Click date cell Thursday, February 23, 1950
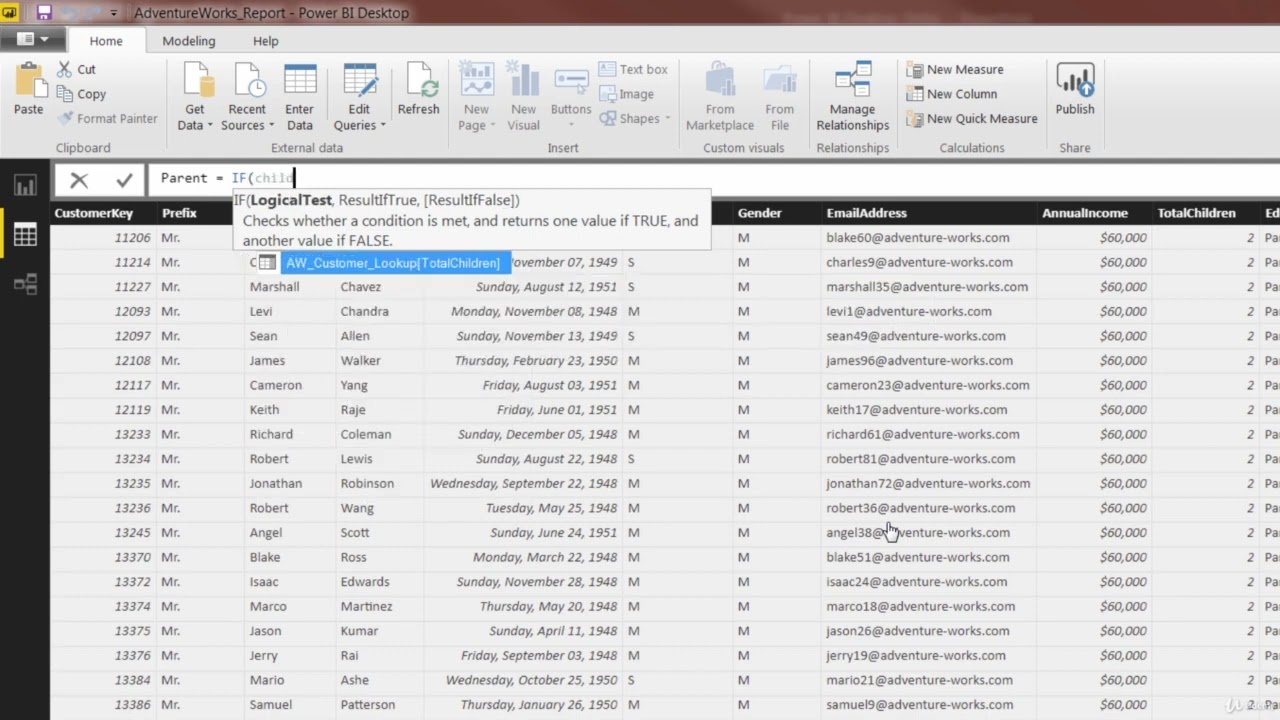 524,361
